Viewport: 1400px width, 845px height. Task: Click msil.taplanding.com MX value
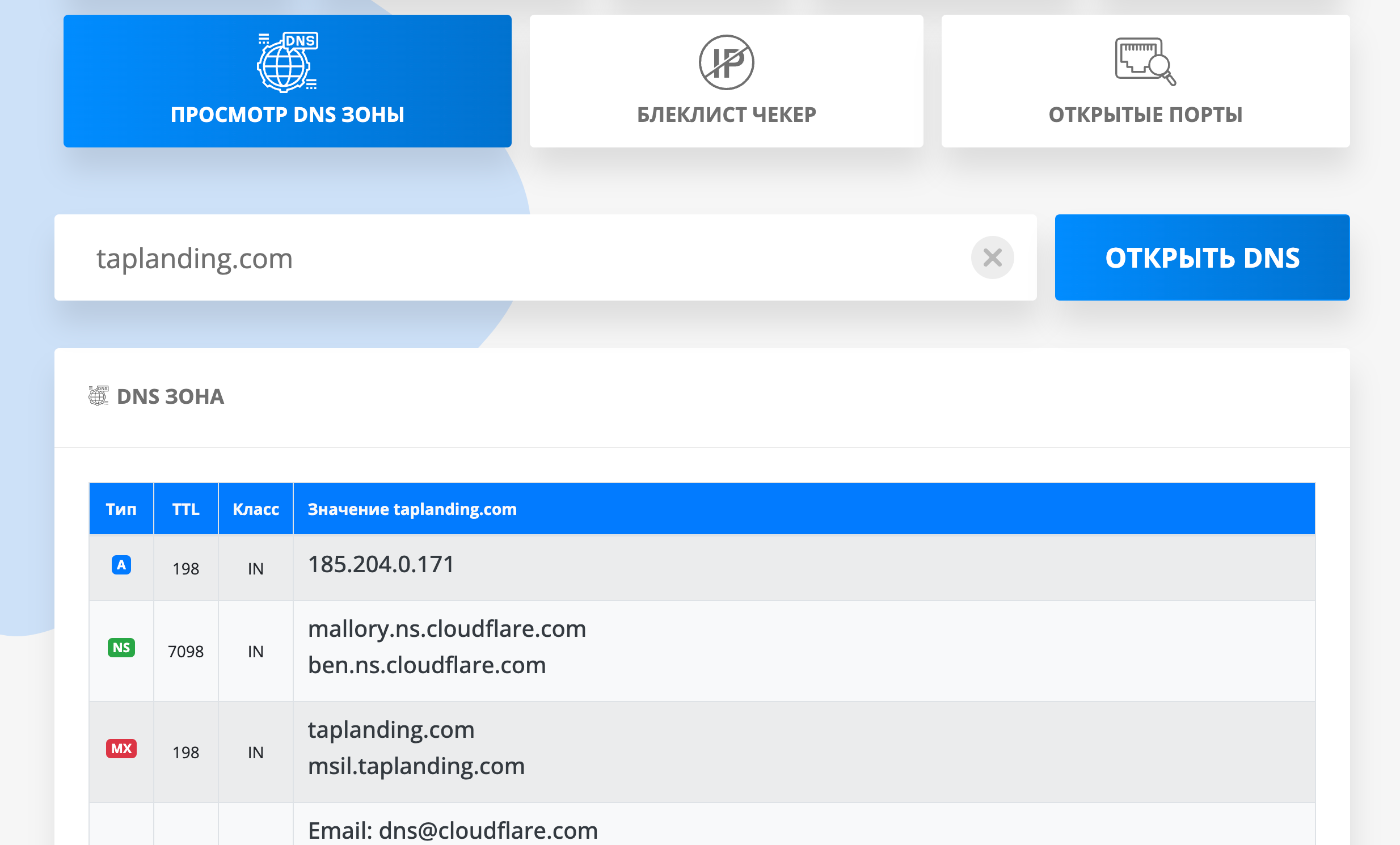tap(416, 767)
